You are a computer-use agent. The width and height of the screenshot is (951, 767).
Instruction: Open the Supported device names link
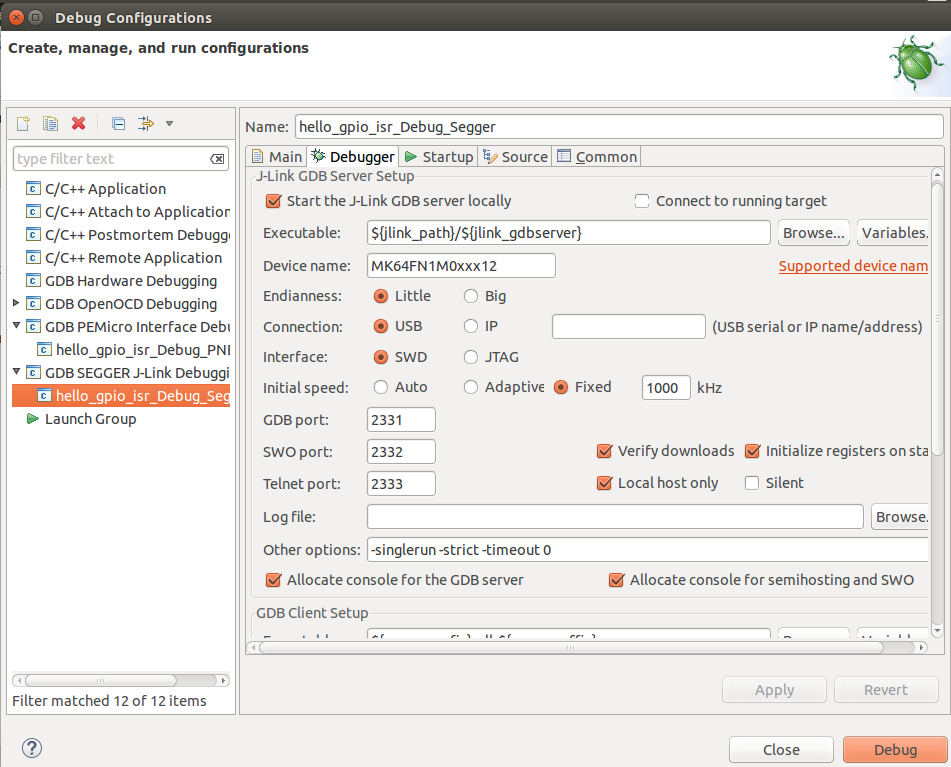pos(853,266)
